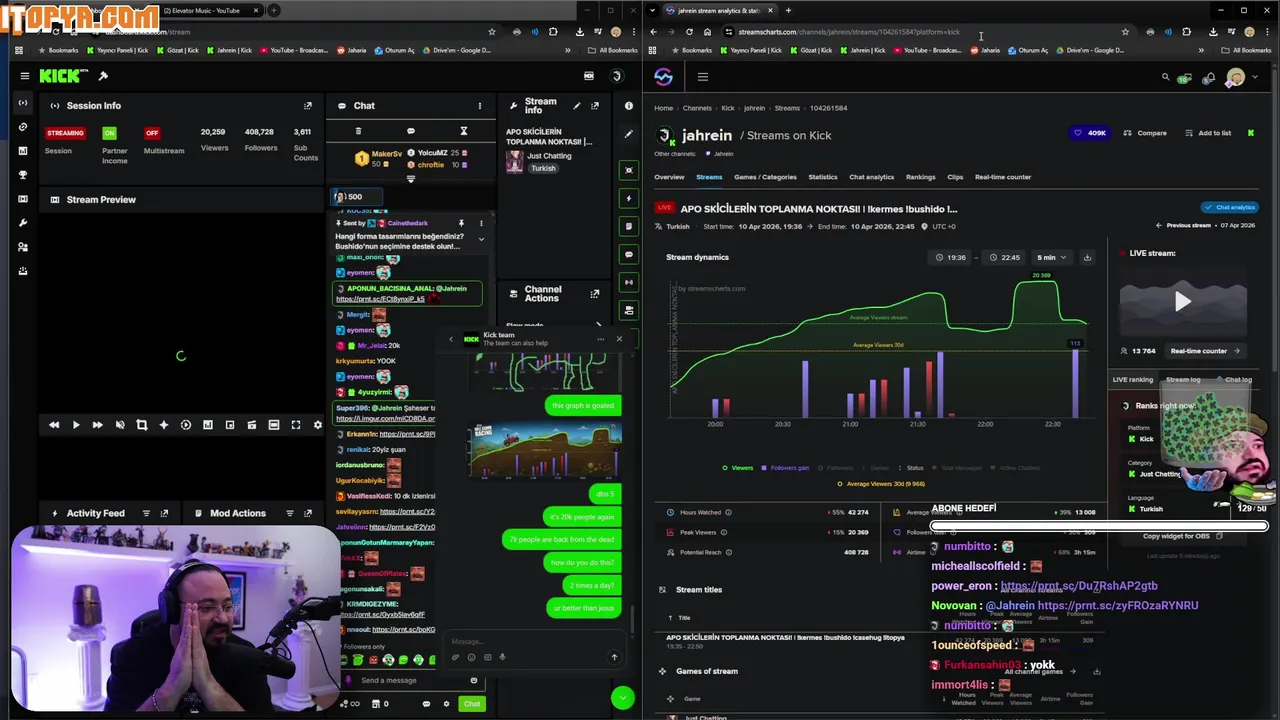
Task: Toggle Followers gain series in legend
Action: (x=786, y=468)
